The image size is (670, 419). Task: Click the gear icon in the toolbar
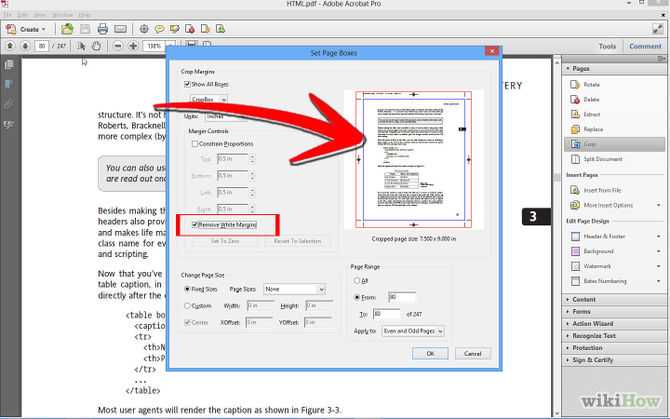coord(144,29)
